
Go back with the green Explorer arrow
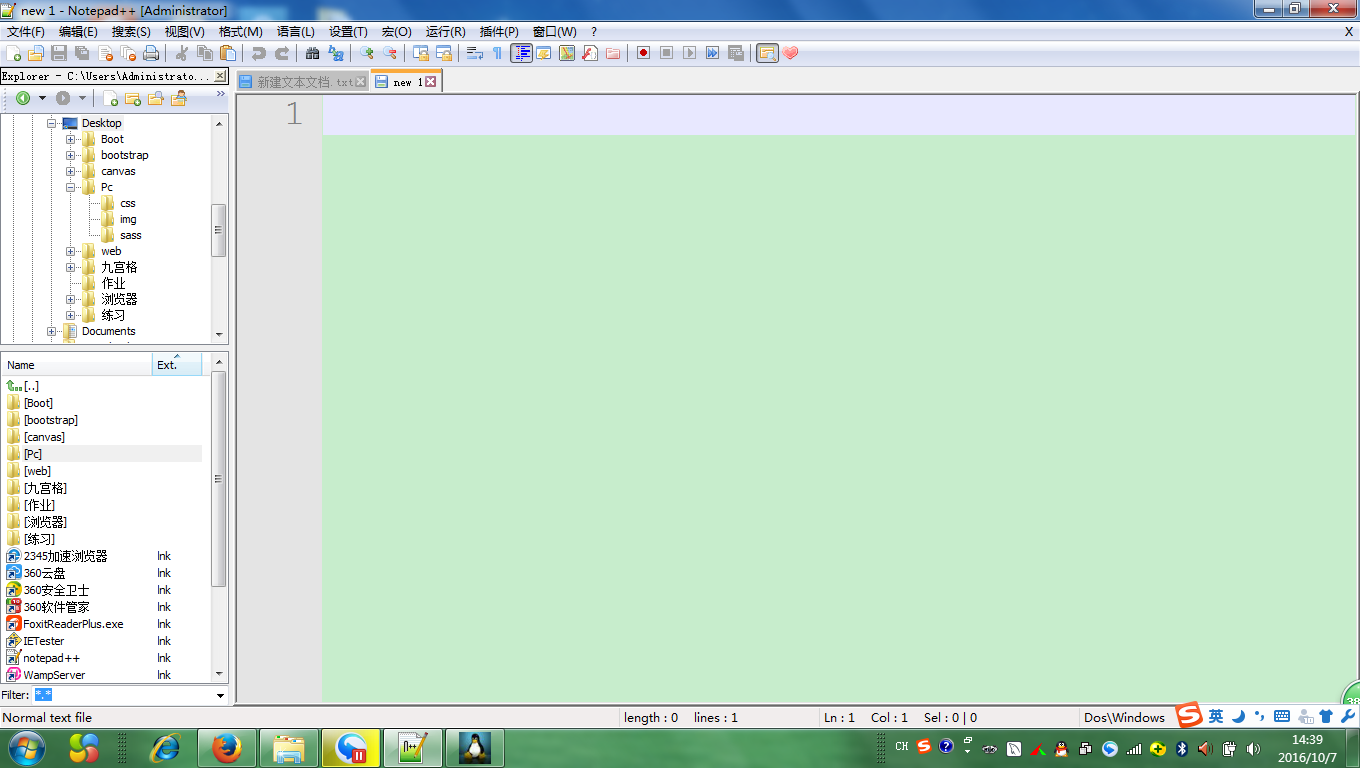pyautogui.click(x=22, y=98)
